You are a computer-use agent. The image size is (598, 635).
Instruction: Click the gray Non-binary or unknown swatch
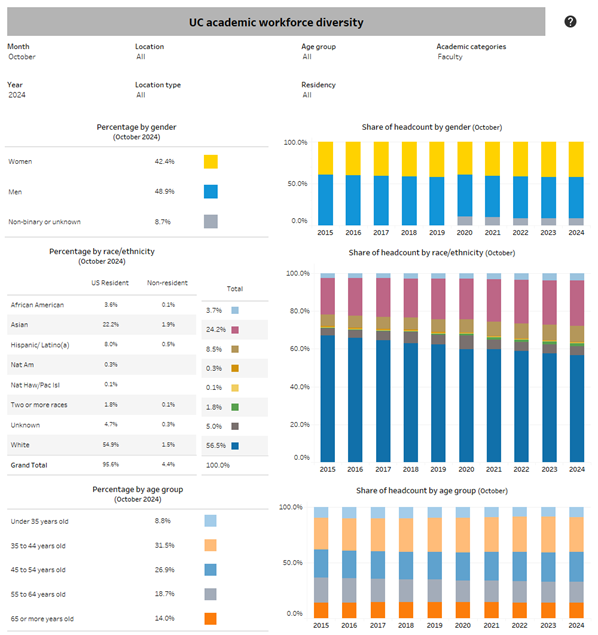(211, 222)
